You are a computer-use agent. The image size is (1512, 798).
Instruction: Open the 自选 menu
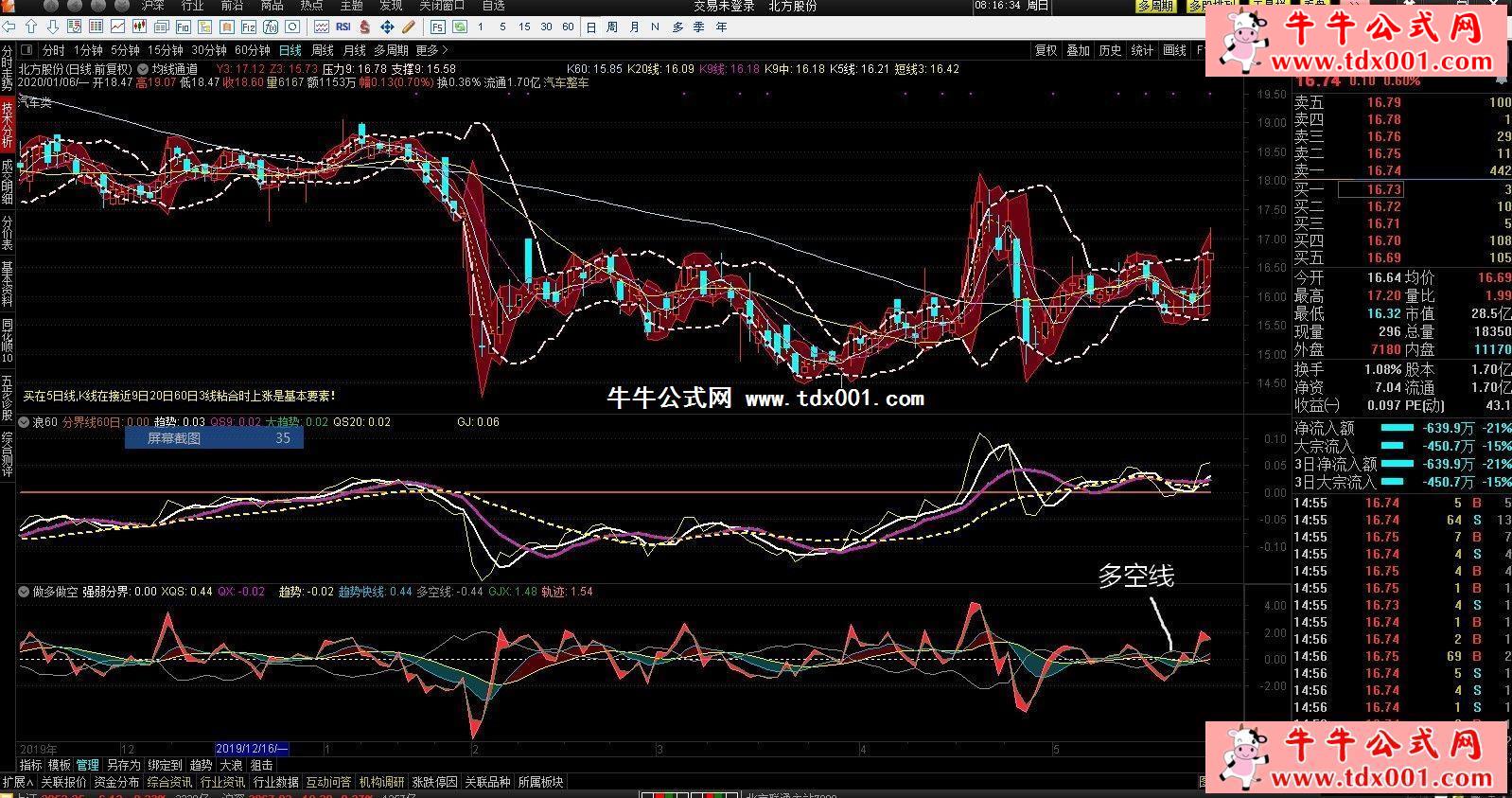(x=493, y=6)
